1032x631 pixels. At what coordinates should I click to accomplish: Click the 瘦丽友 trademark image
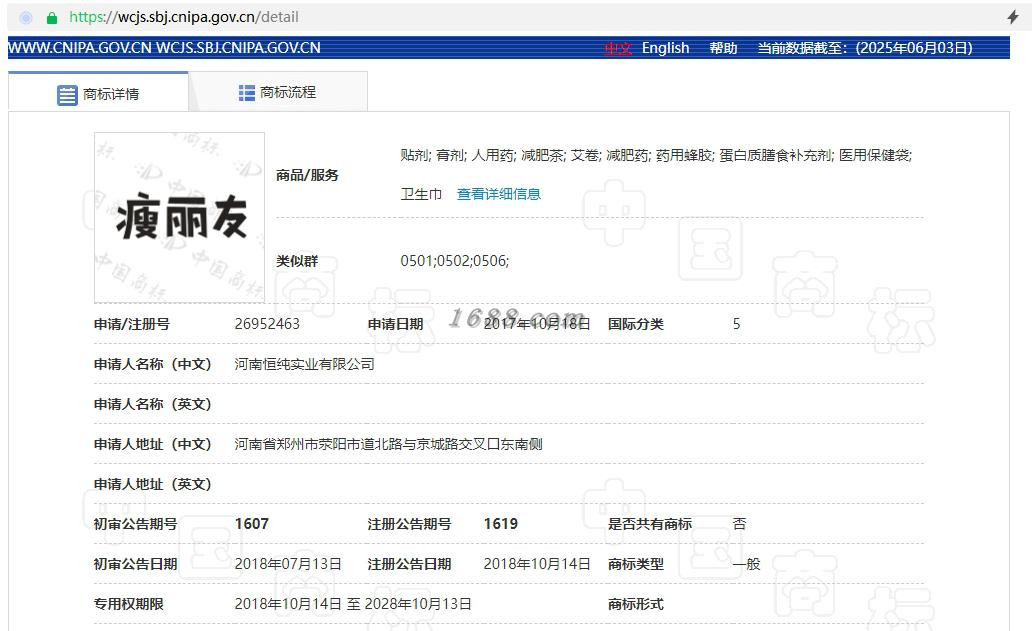point(180,218)
